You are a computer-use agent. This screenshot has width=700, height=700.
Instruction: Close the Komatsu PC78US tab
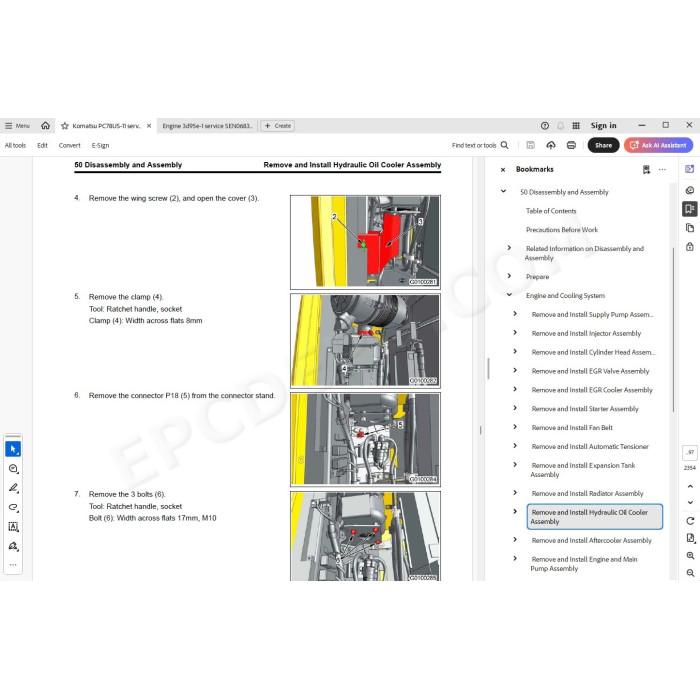click(x=149, y=126)
